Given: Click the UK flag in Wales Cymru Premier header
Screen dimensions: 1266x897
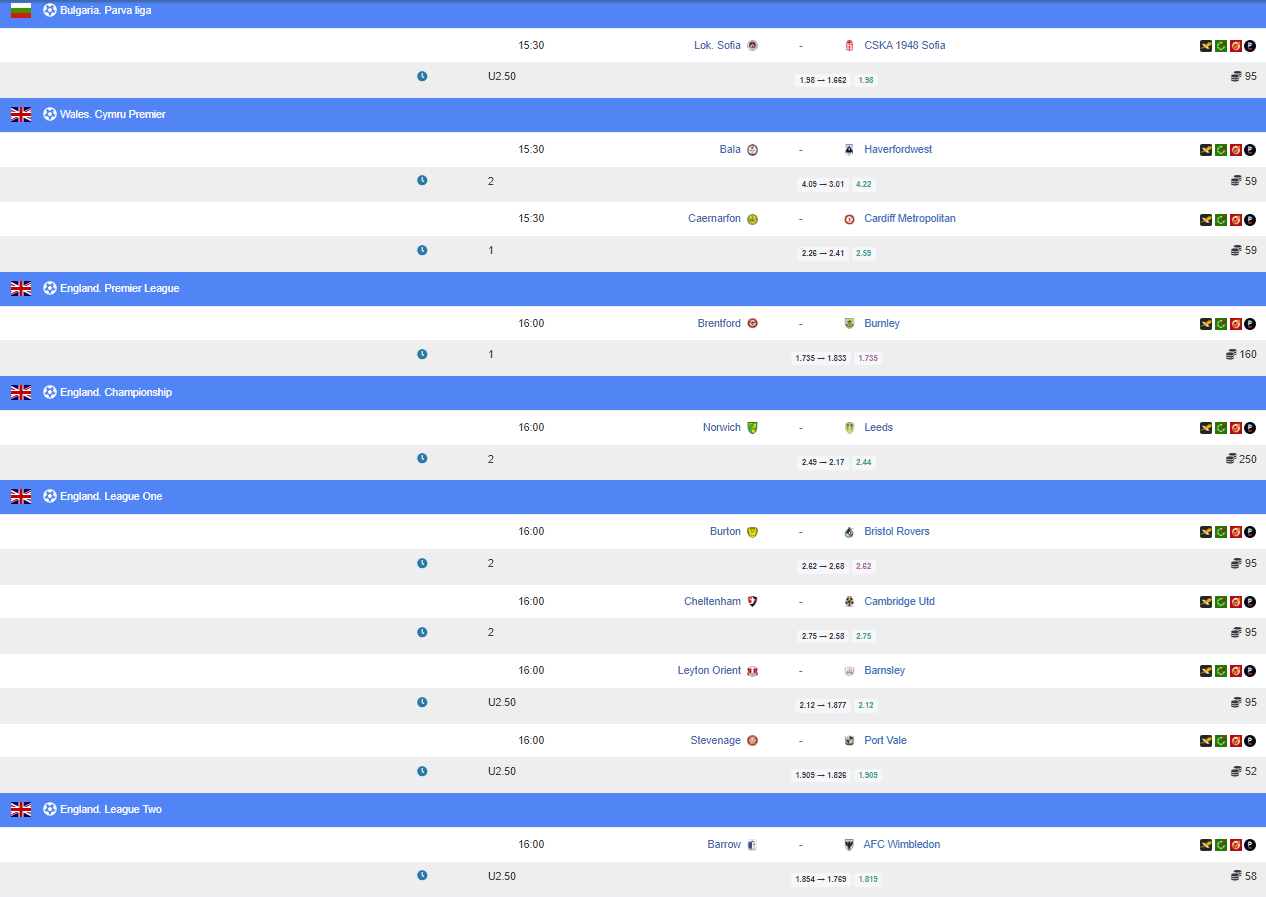Looking at the screenshot, I should pyautogui.click(x=21, y=114).
